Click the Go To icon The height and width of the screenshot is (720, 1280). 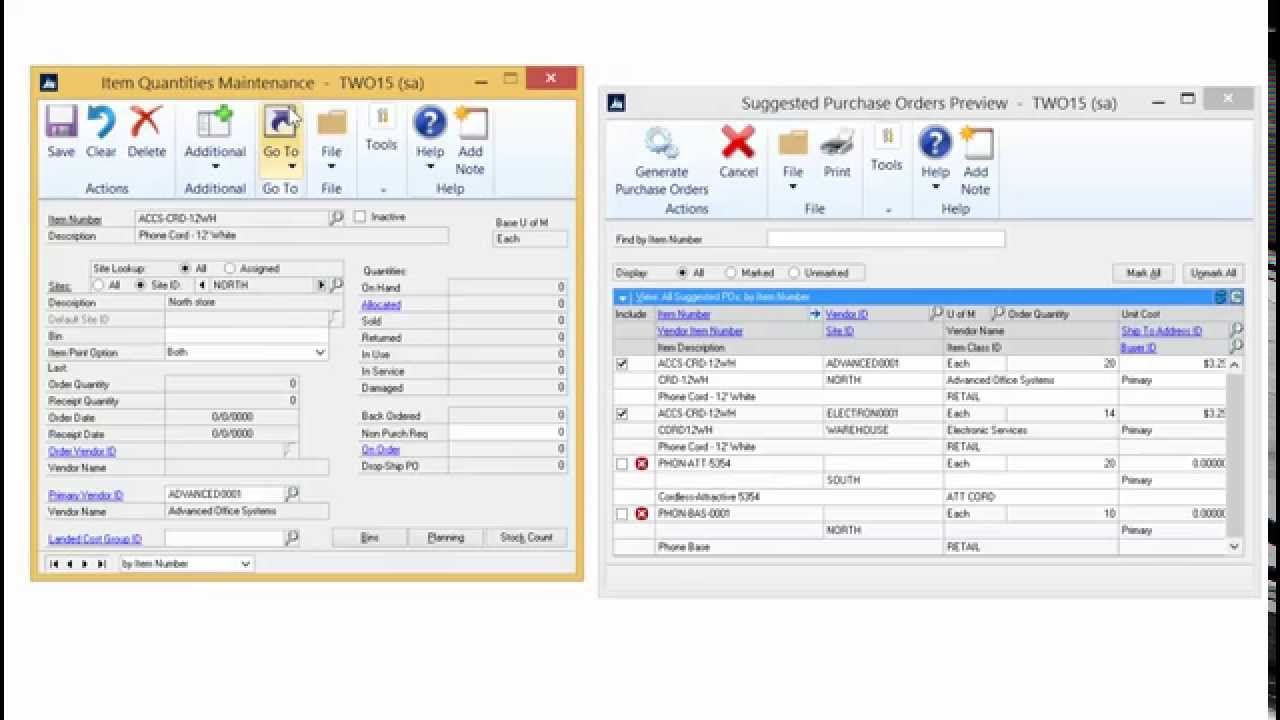coord(280,122)
